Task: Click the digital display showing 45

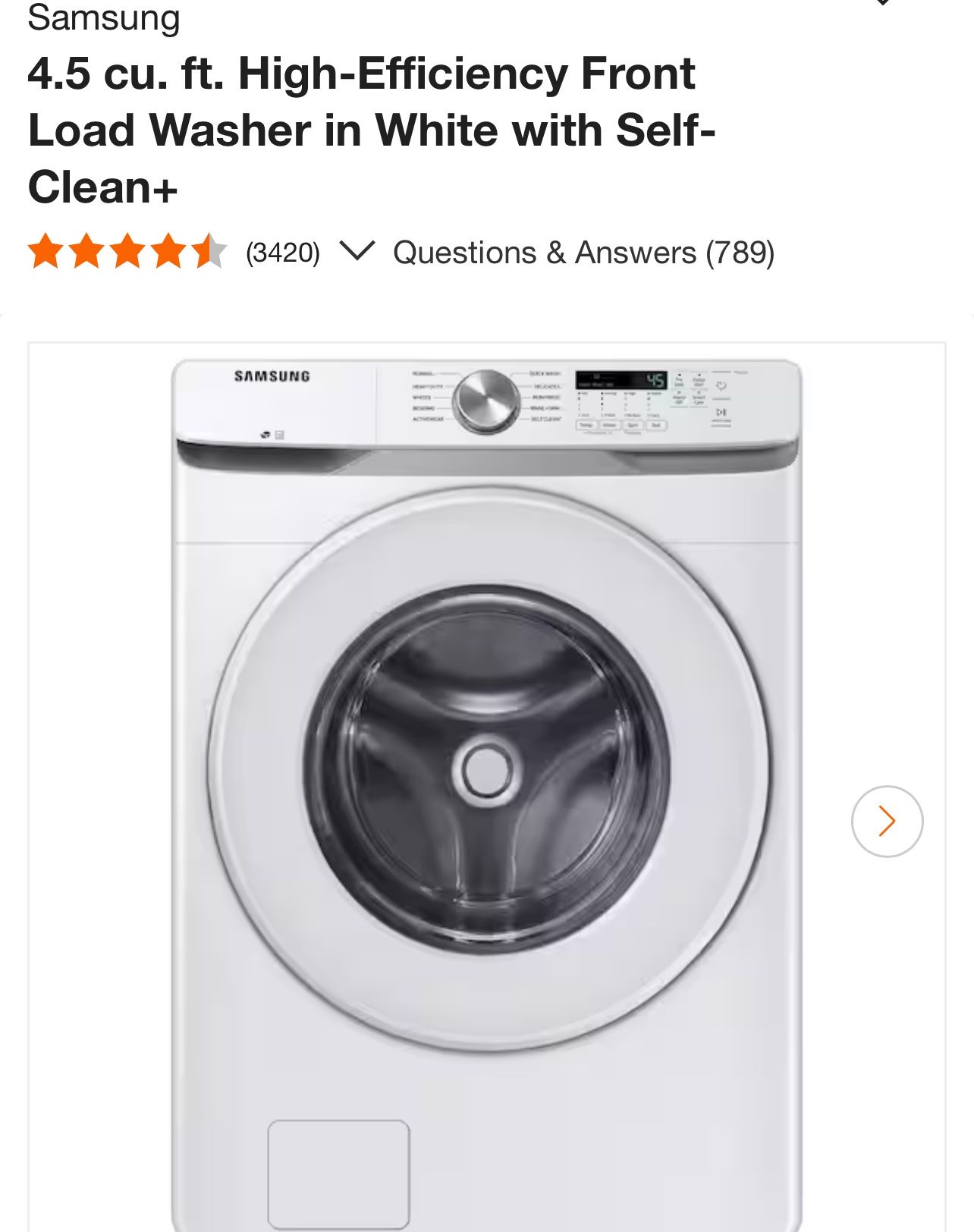Action: (x=621, y=380)
